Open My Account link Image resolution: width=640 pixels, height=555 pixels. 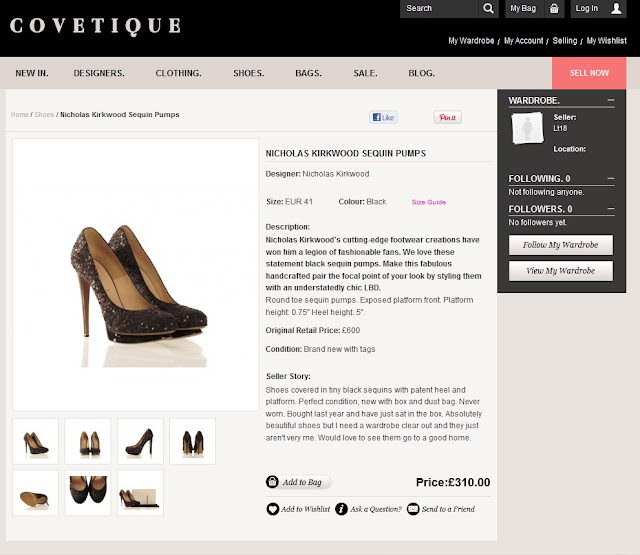coord(523,41)
